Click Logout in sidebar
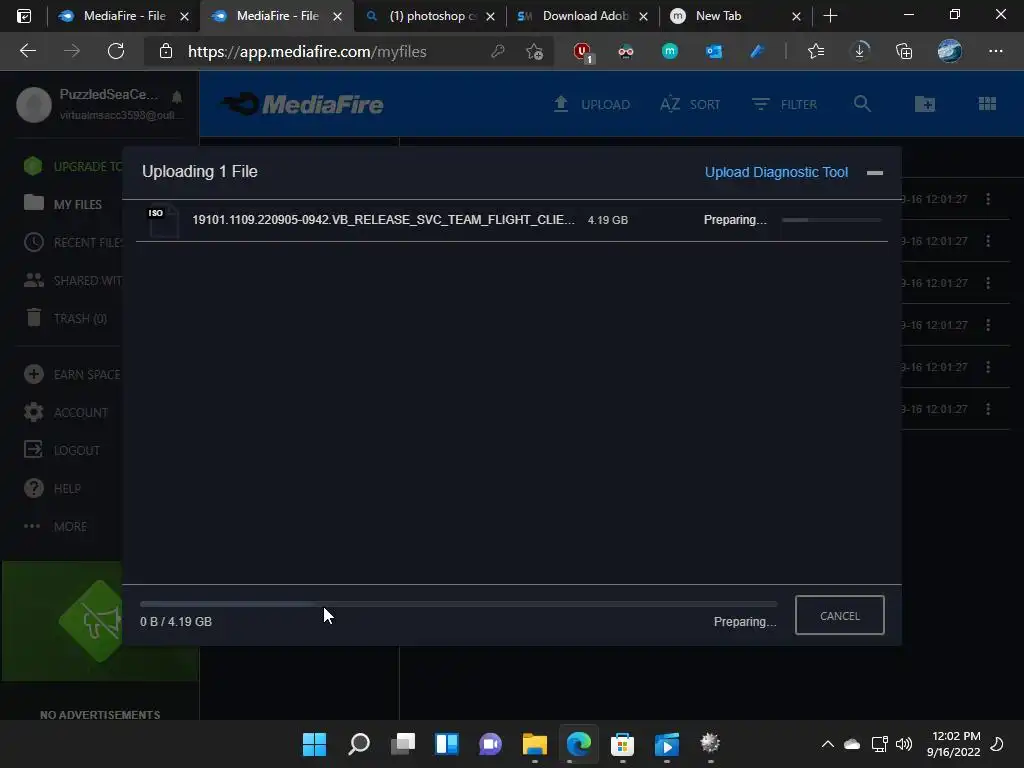The height and width of the screenshot is (768, 1024). click(x=62, y=450)
